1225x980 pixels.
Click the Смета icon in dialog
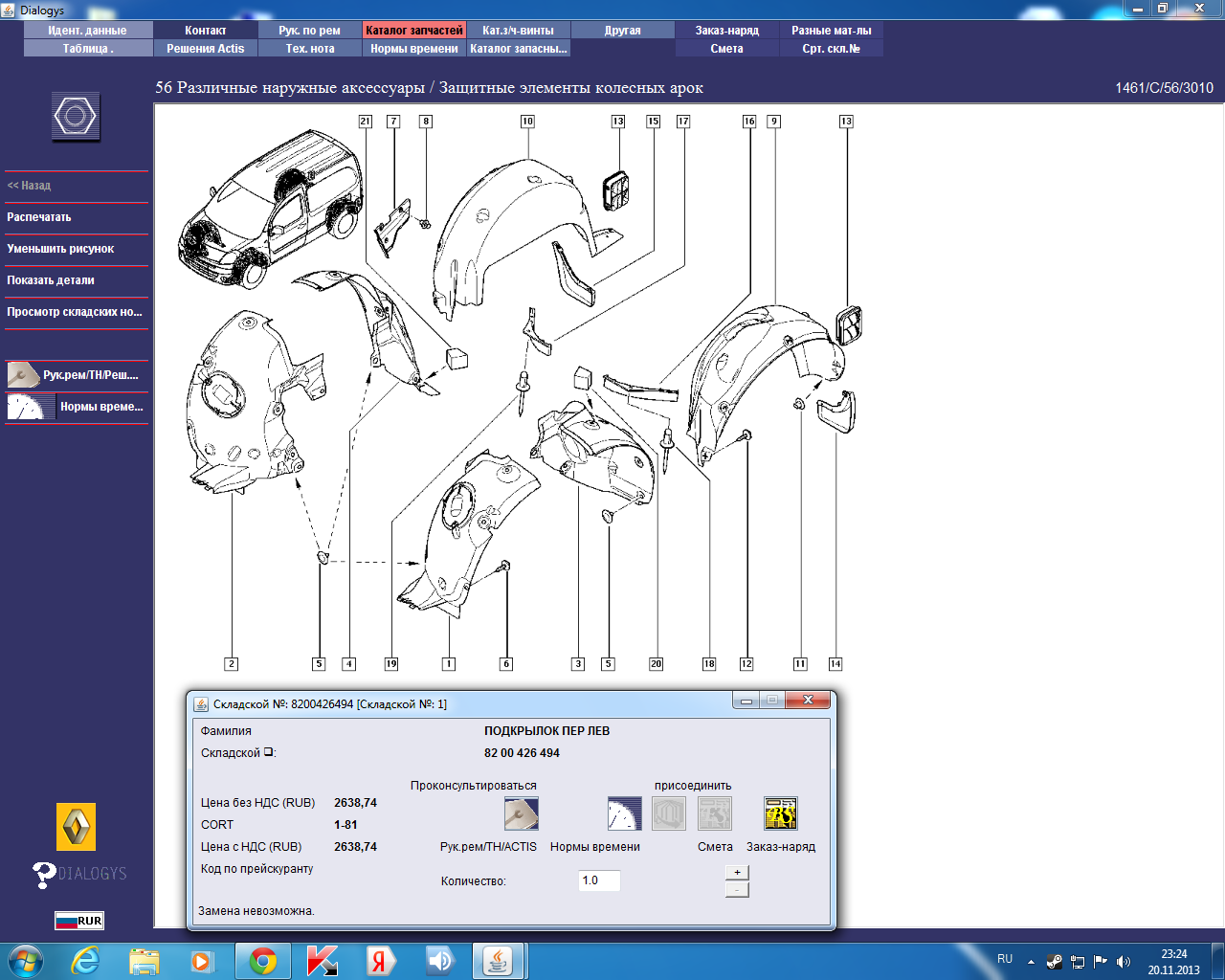[x=715, y=813]
